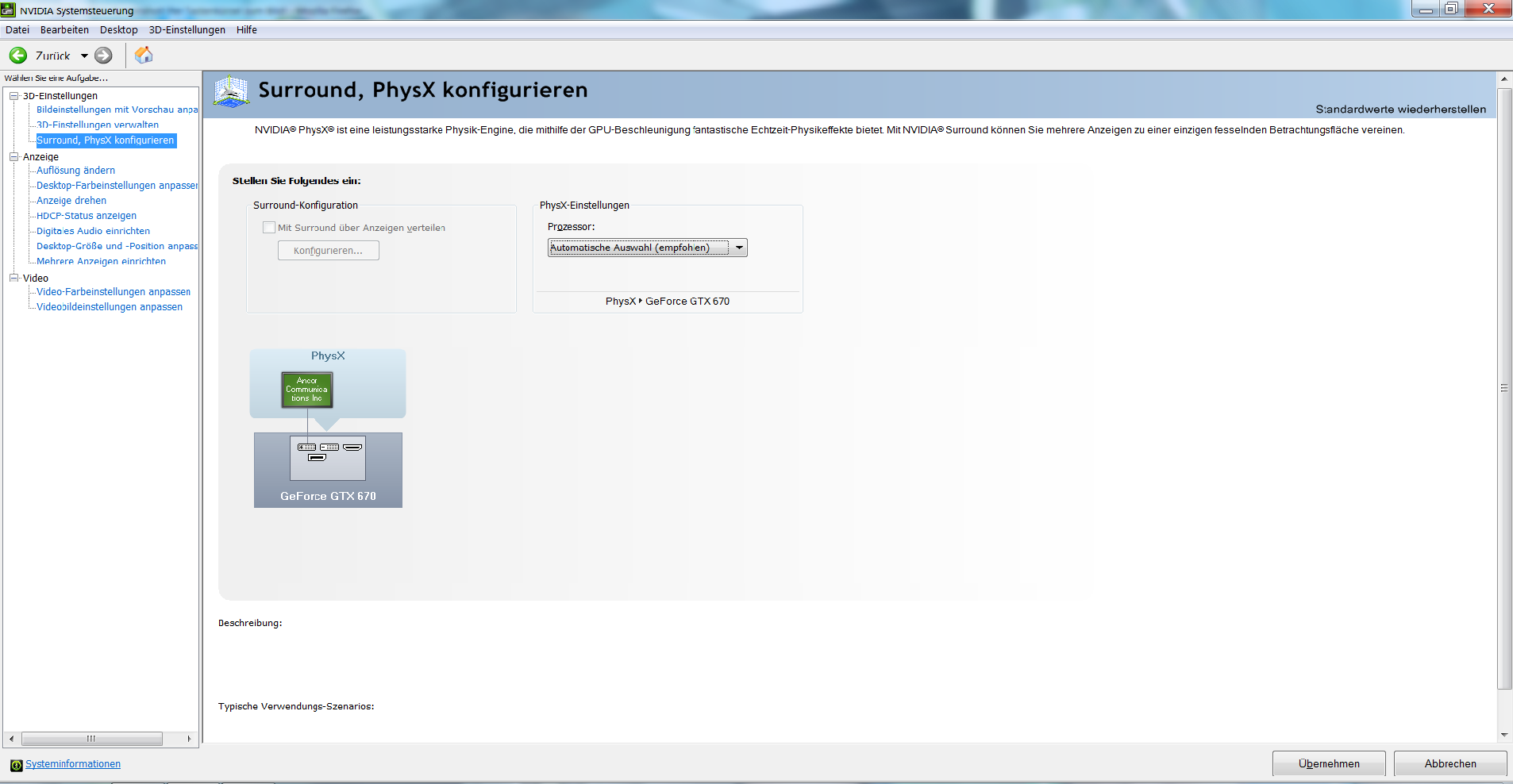
Task: Open Digitales Audio einrichten
Action: coord(93,231)
